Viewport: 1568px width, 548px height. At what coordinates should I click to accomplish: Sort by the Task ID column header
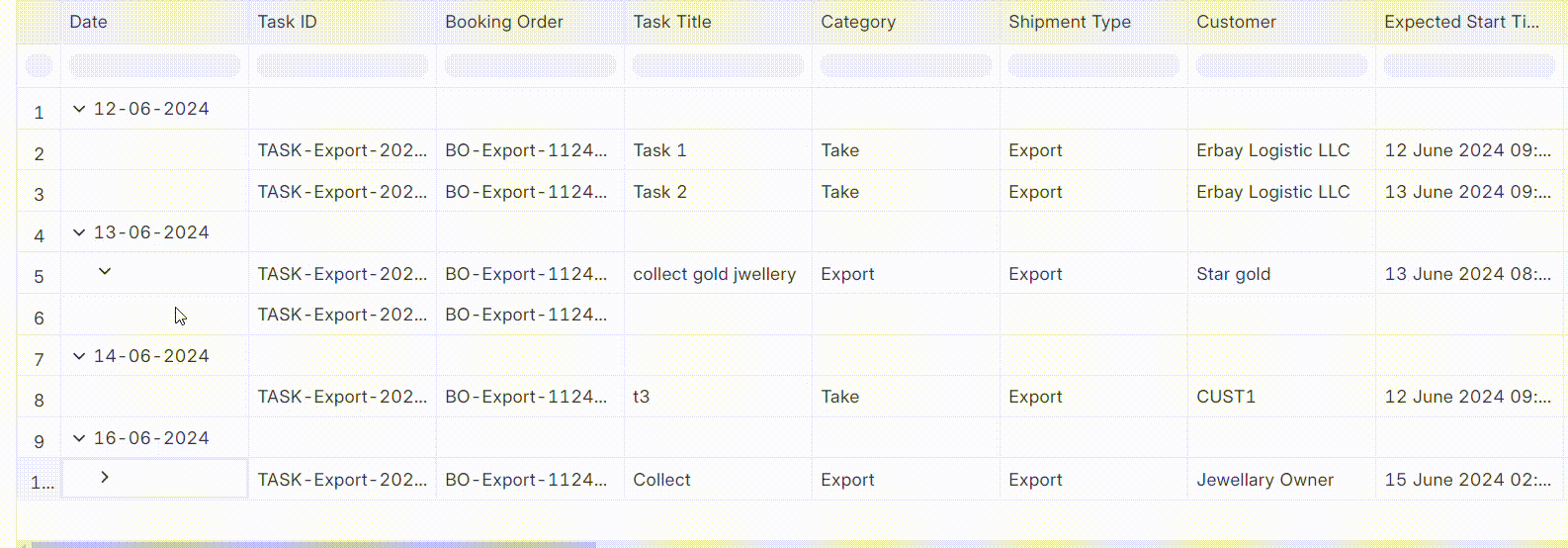287,22
